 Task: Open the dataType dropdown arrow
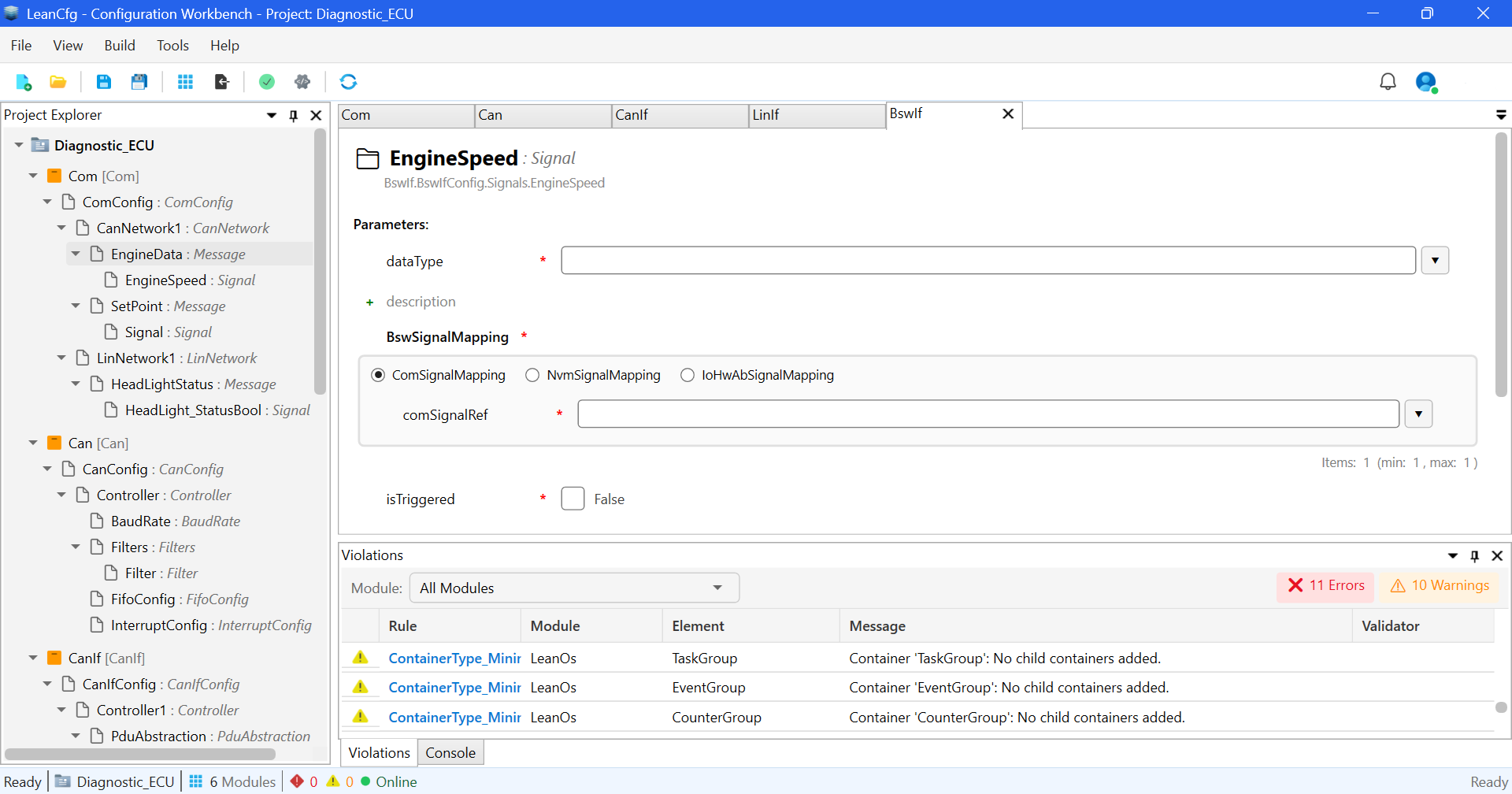click(x=1435, y=261)
